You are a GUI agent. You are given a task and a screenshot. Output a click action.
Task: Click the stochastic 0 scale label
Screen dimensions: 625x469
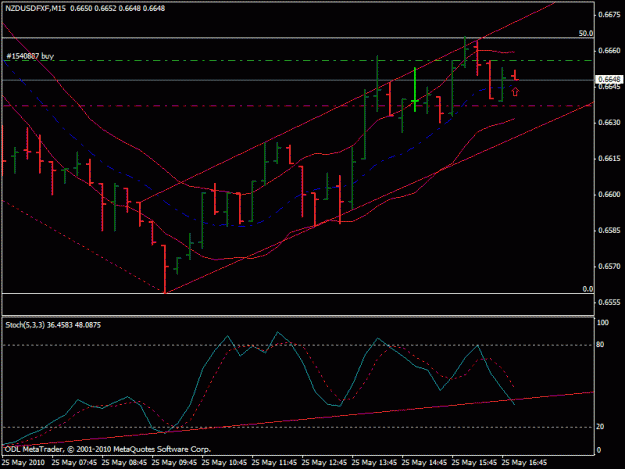[x=598, y=451]
